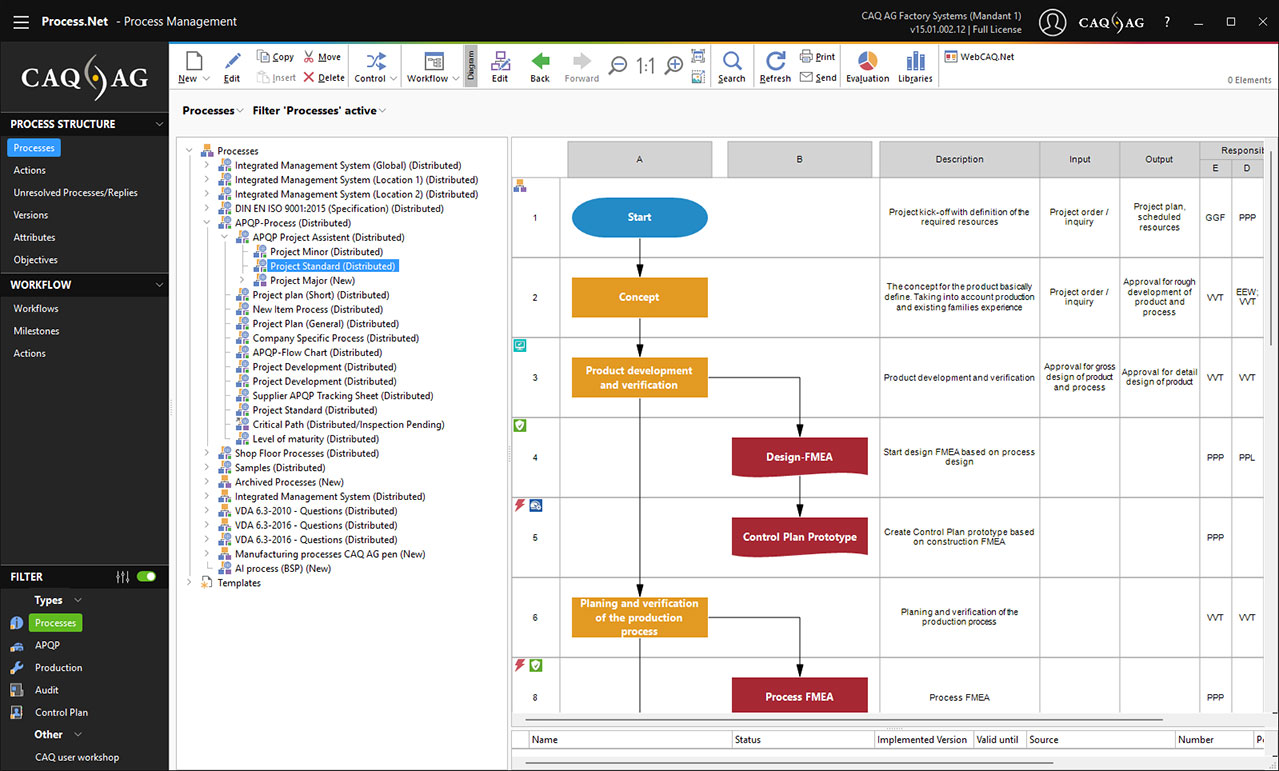Image resolution: width=1279 pixels, height=771 pixels.
Task: Click the Refresh icon in toolbar
Action: (x=775, y=62)
